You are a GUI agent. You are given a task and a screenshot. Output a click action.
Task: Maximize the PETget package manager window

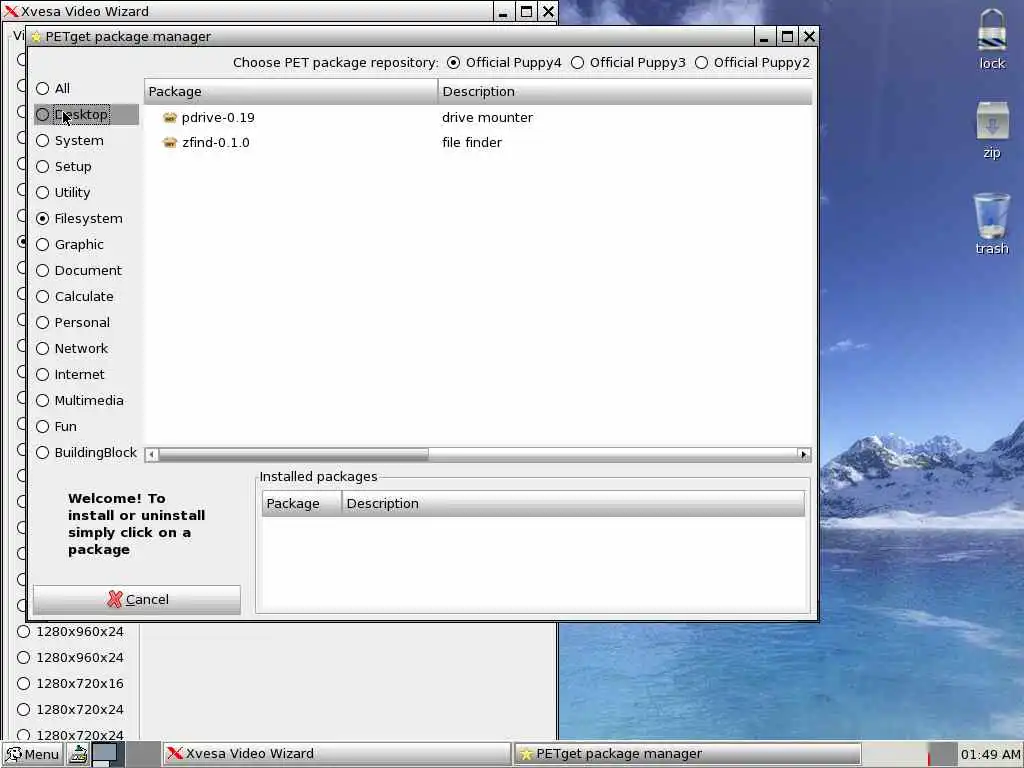pos(787,37)
